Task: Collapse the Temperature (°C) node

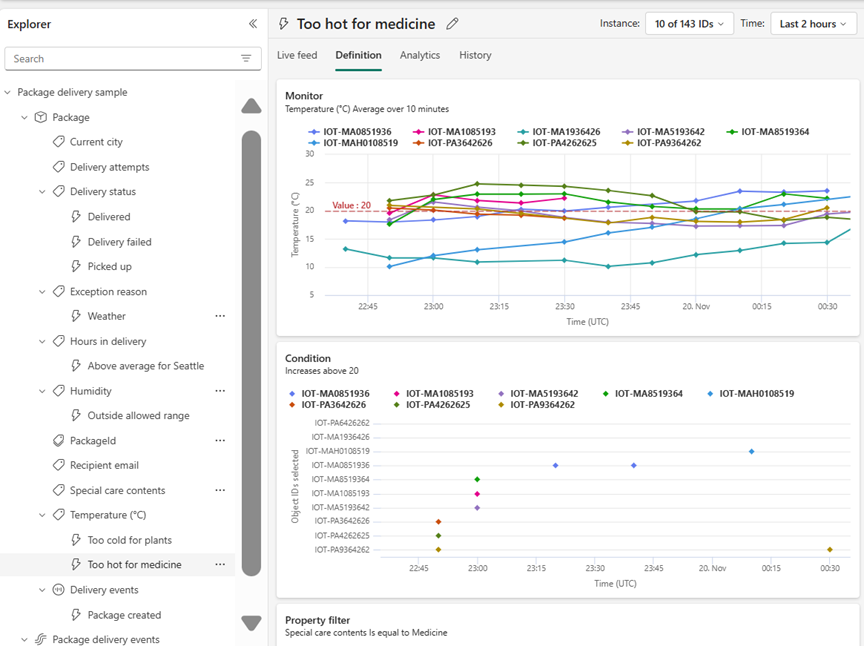Action: pos(42,515)
